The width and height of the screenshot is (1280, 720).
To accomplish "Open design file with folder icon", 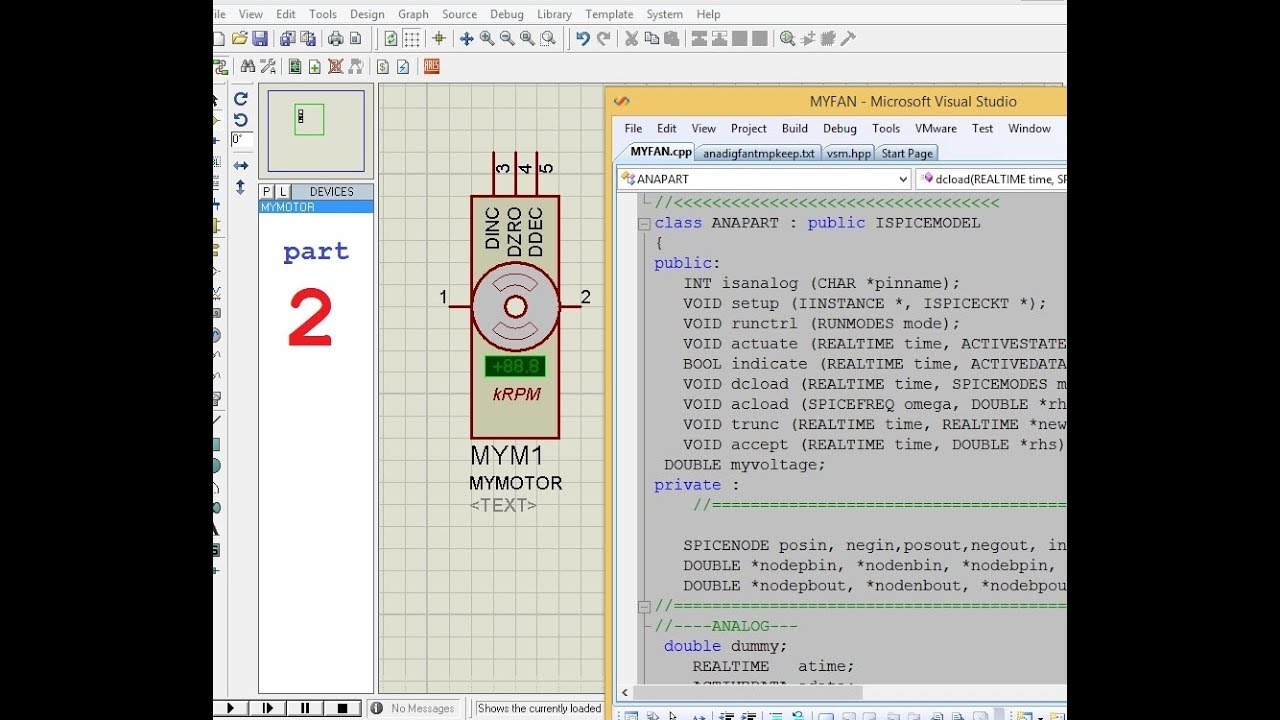I will pyautogui.click(x=239, y=39).
